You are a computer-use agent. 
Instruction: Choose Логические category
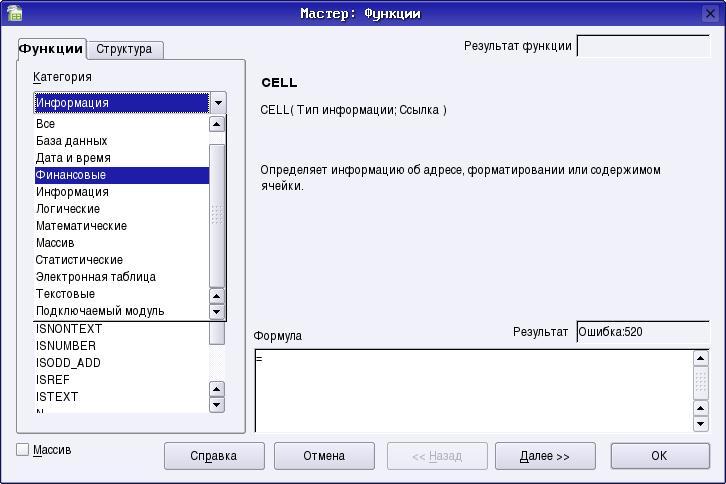(x=122, y=209)
